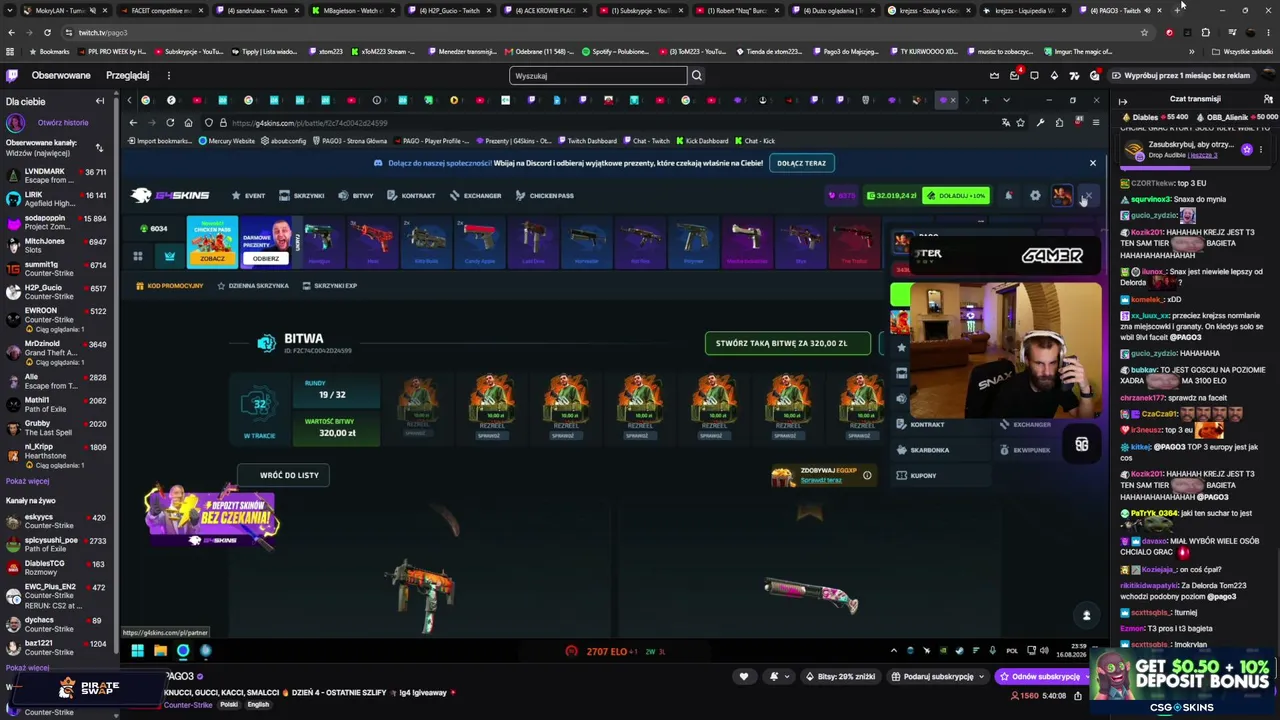Open File Explorer on stream taskbar

(x=160, y=651)
